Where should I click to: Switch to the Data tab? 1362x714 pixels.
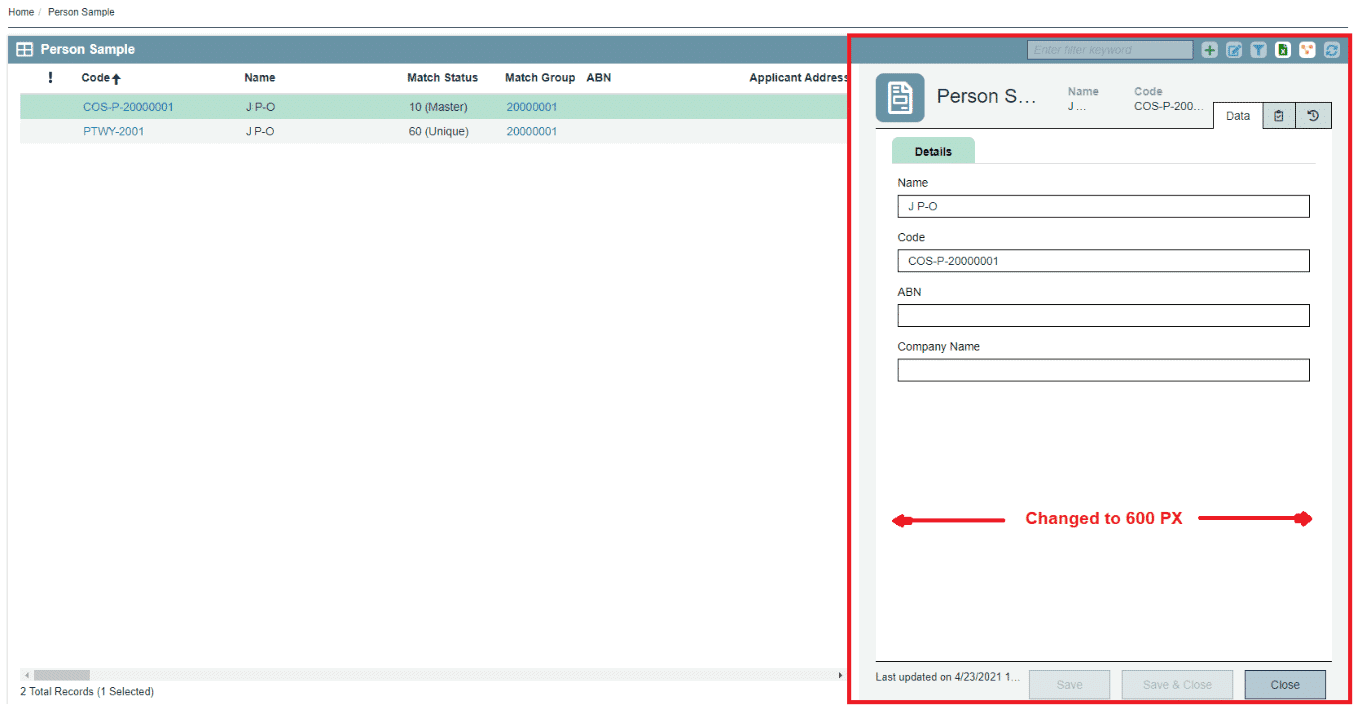(1238, 116)
